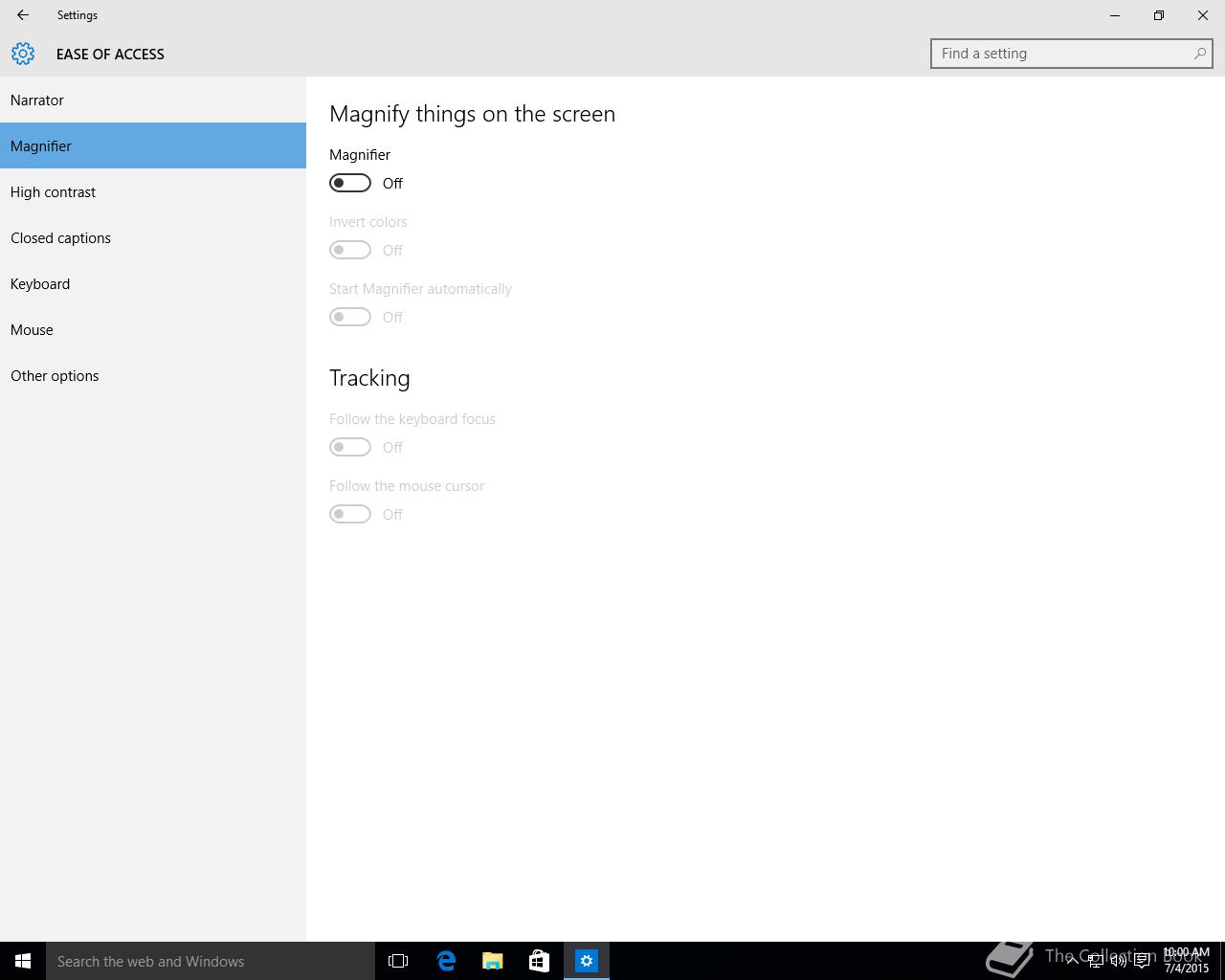The width and height of the screenshot is (1225, 980).
Task: Open Closed captions settings
Action: [x=153, y=237]
